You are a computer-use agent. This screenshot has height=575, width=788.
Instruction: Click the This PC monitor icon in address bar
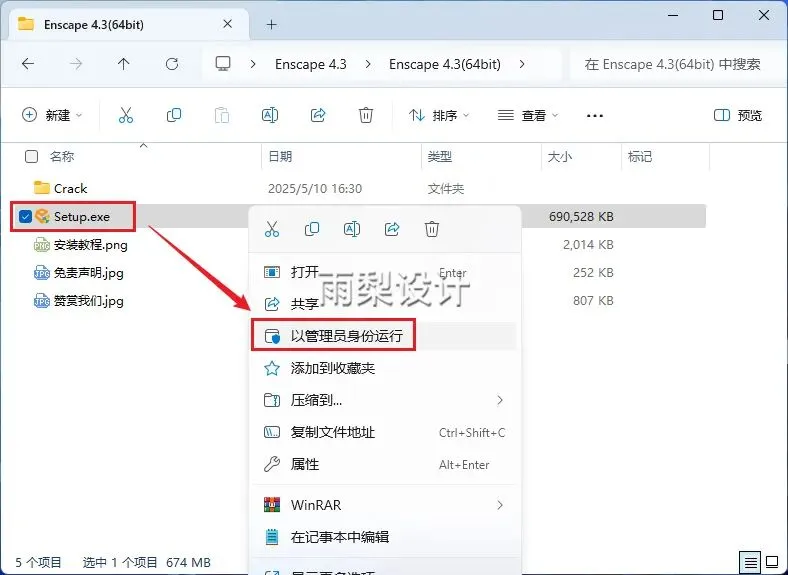pos(223,64)
